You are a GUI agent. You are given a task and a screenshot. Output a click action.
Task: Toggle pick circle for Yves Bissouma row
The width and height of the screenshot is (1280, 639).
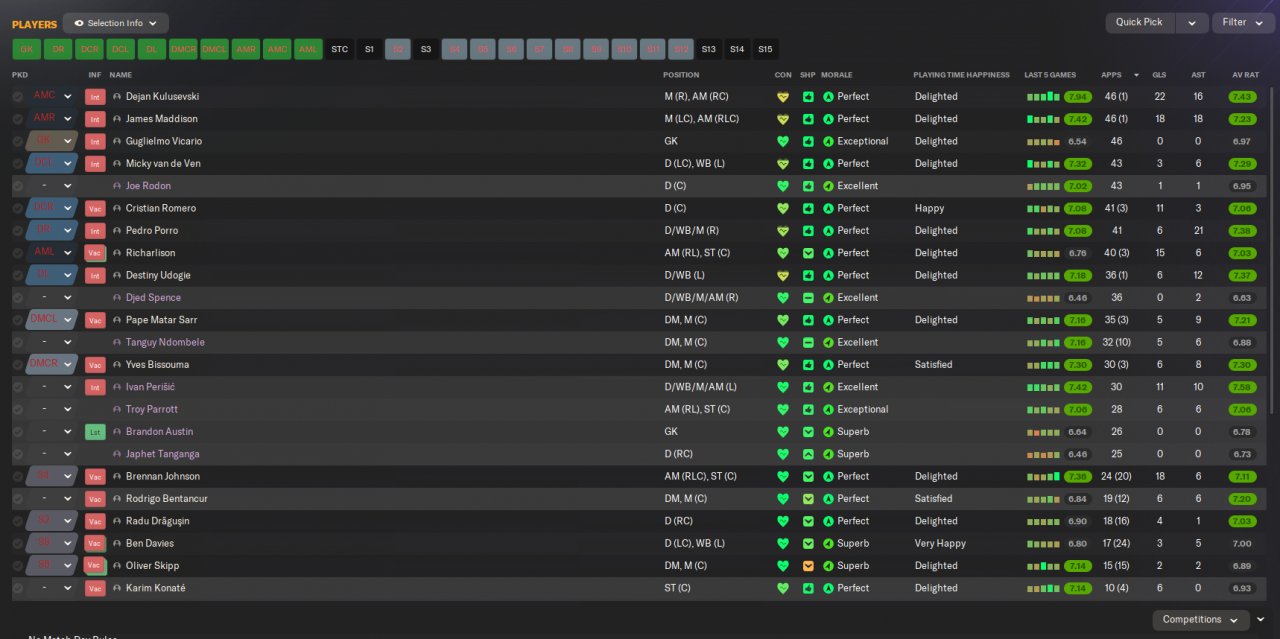click(x=18, y=365)
